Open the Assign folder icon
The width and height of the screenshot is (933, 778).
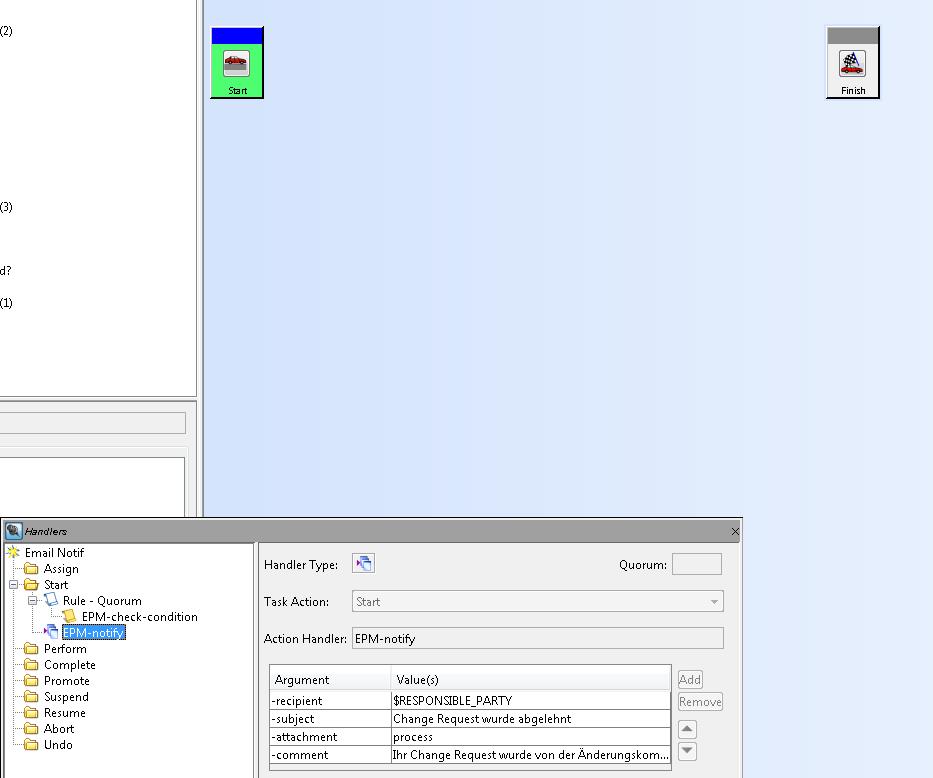[x=31, y=569]
